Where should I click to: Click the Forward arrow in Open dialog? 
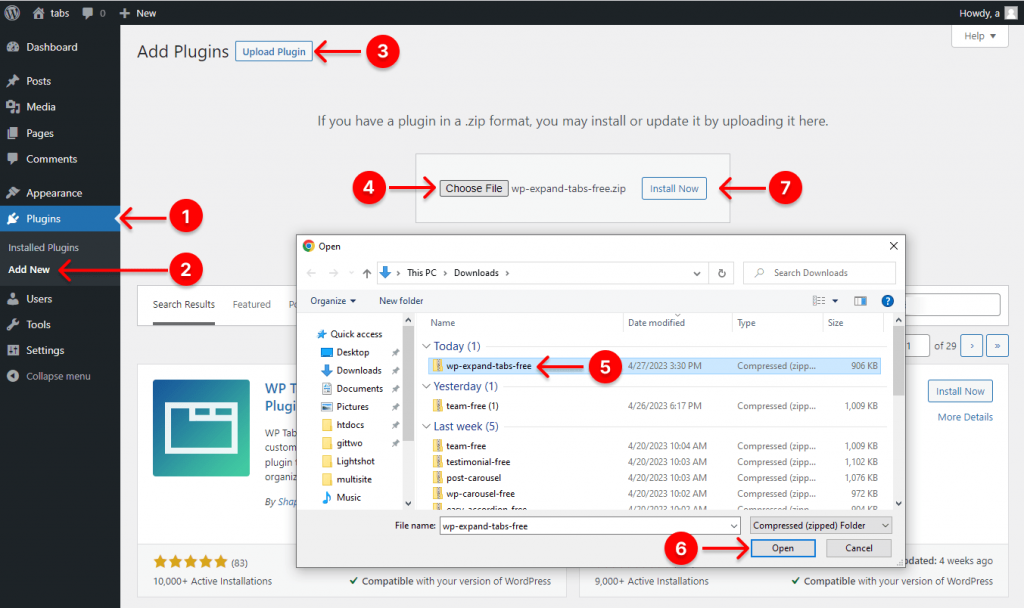(x=333, y=273)
